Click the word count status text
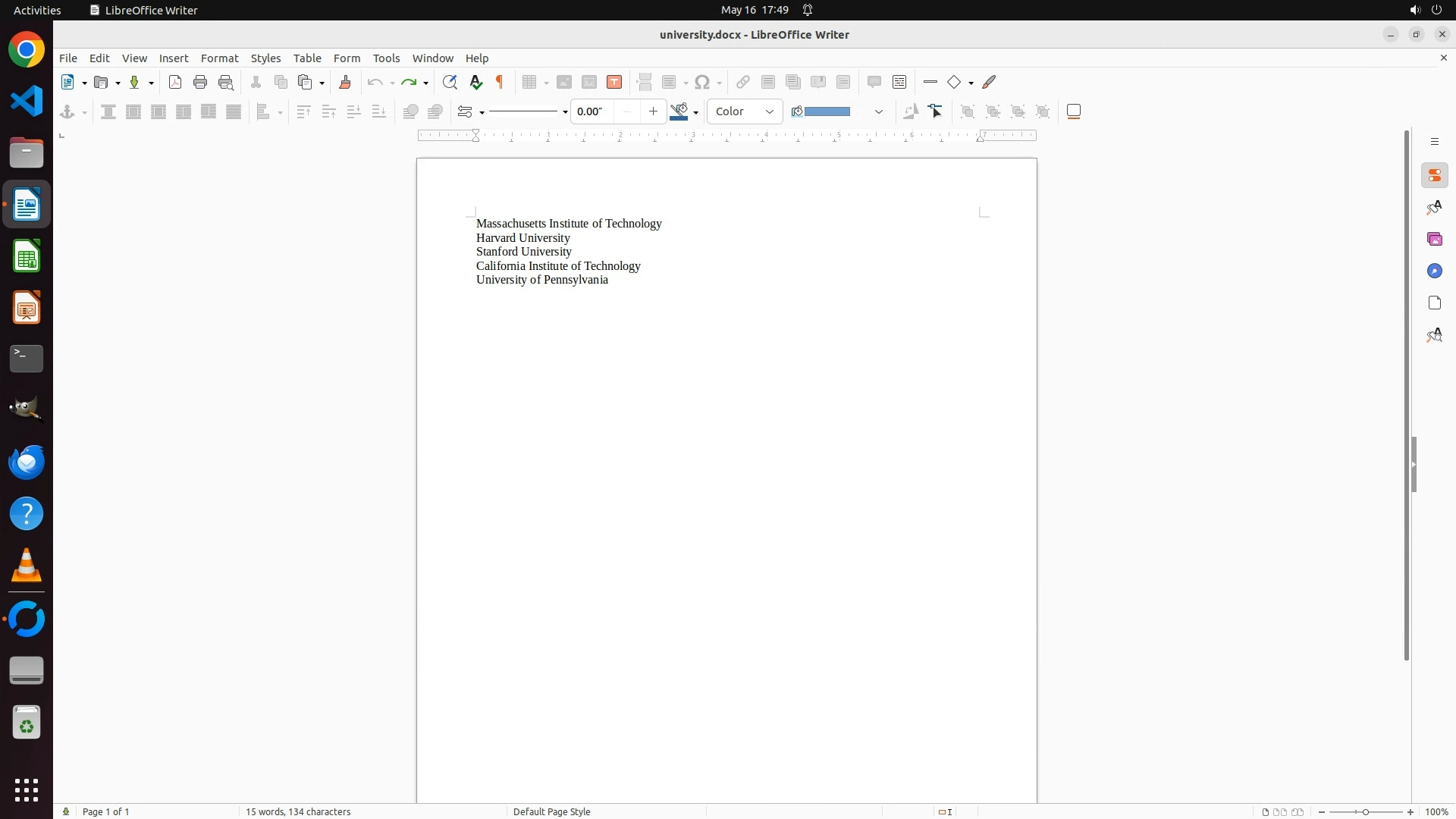 [298, 811]
